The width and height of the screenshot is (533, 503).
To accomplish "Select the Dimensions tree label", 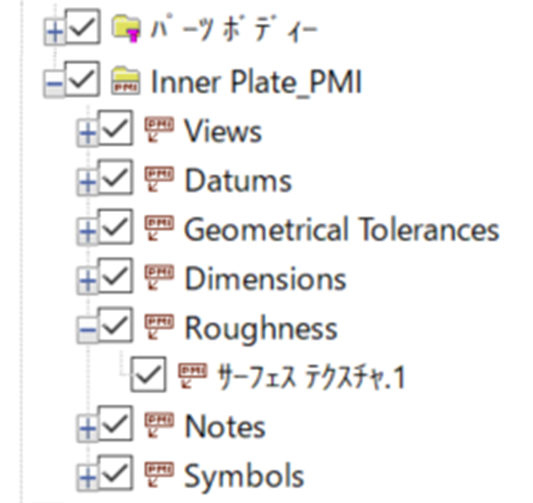I will point(265,278).
